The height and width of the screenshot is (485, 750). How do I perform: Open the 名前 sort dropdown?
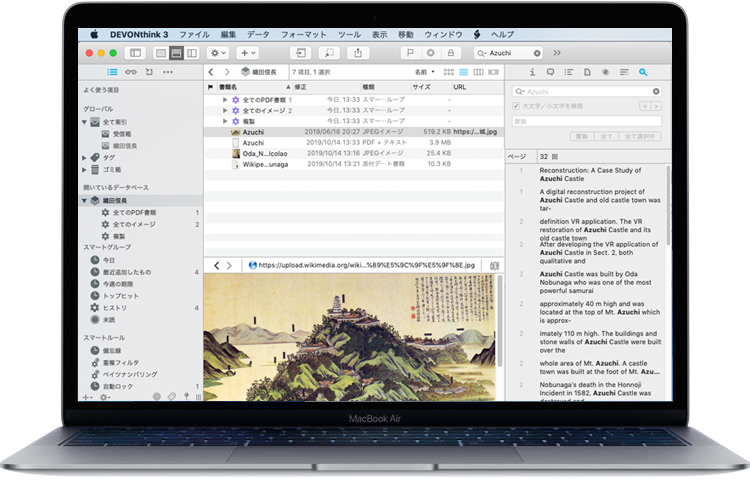pyautogui.click(x=425, y=72)
